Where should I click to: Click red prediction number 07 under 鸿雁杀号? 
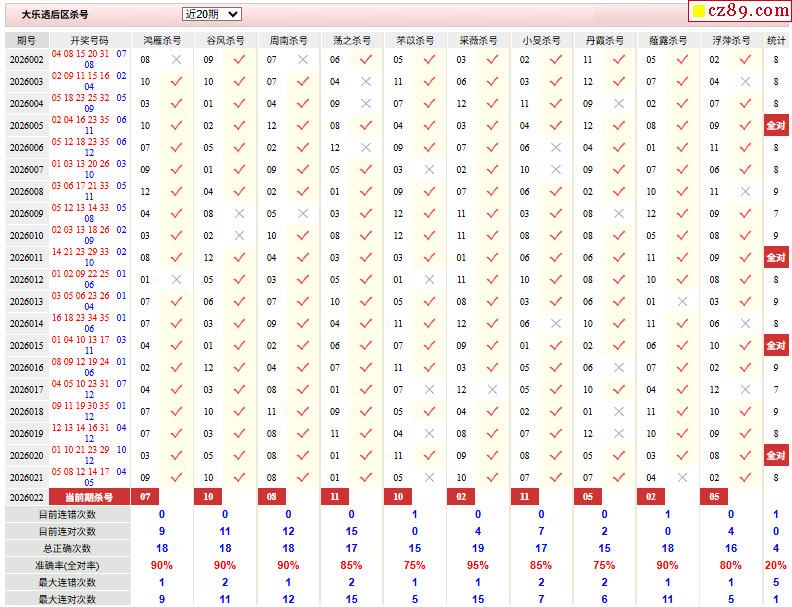click(x=145, y=497)
